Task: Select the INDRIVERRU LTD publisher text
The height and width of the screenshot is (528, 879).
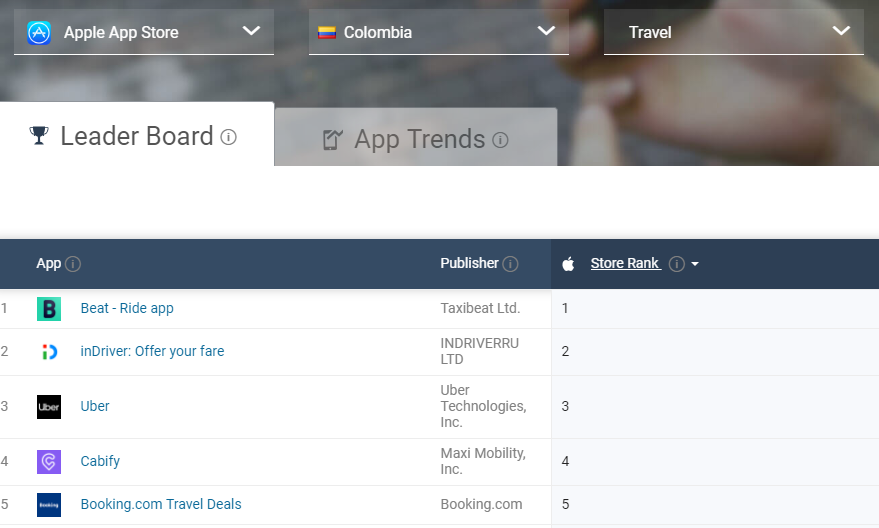Action: [480, 351]
